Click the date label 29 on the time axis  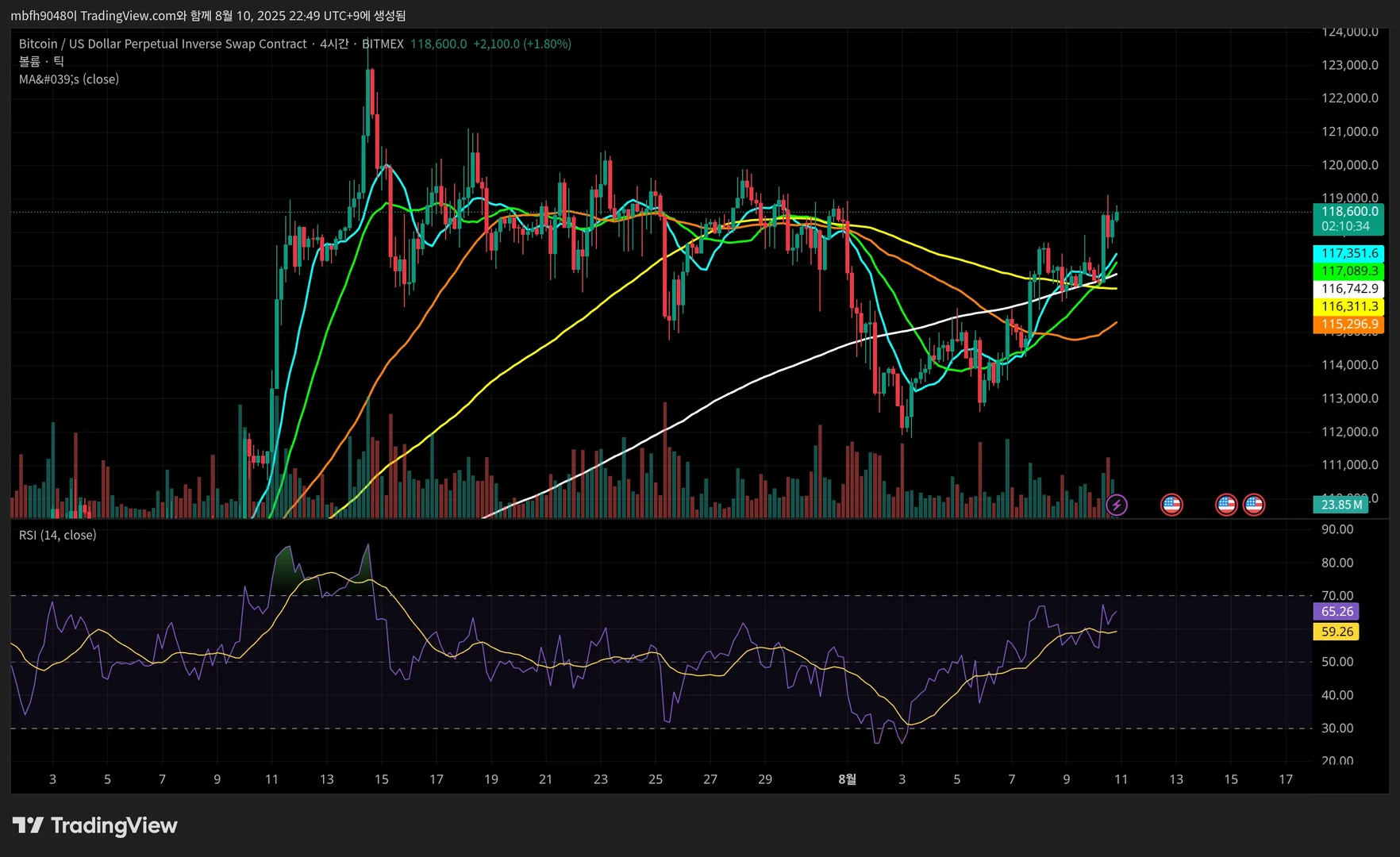pyautogui.click(x=765, y=779)
